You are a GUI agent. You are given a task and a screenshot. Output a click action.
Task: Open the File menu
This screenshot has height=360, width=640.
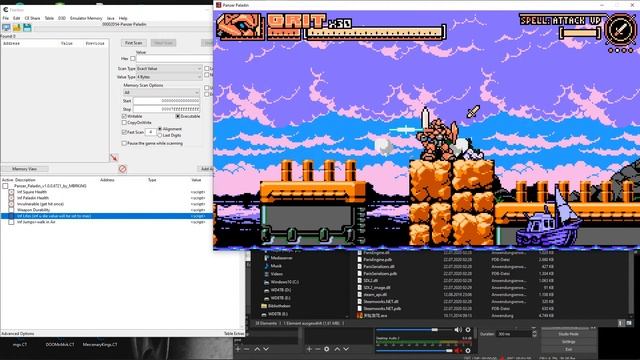[6, 18]
